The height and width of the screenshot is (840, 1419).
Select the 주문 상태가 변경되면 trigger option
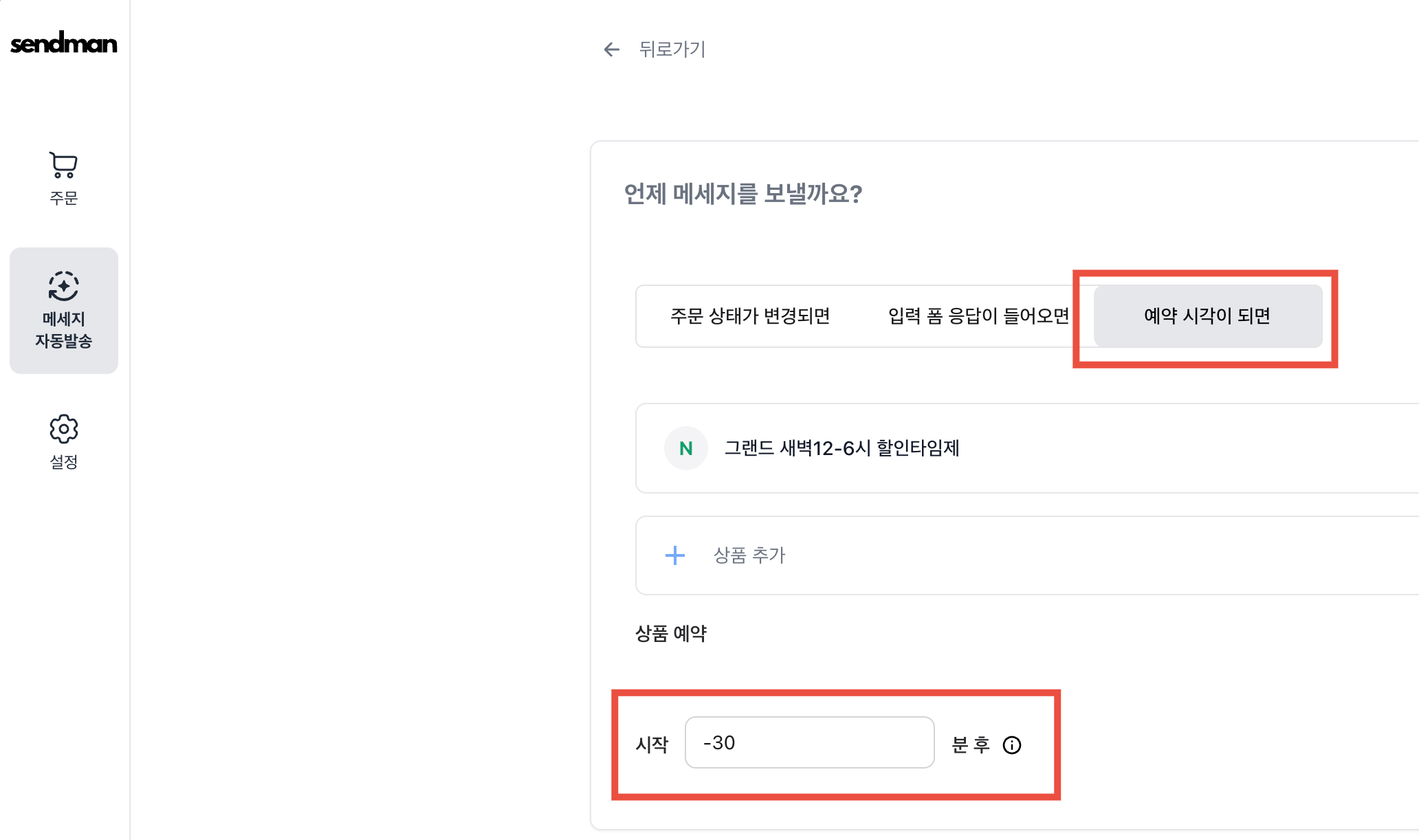[x=750, y=316]
